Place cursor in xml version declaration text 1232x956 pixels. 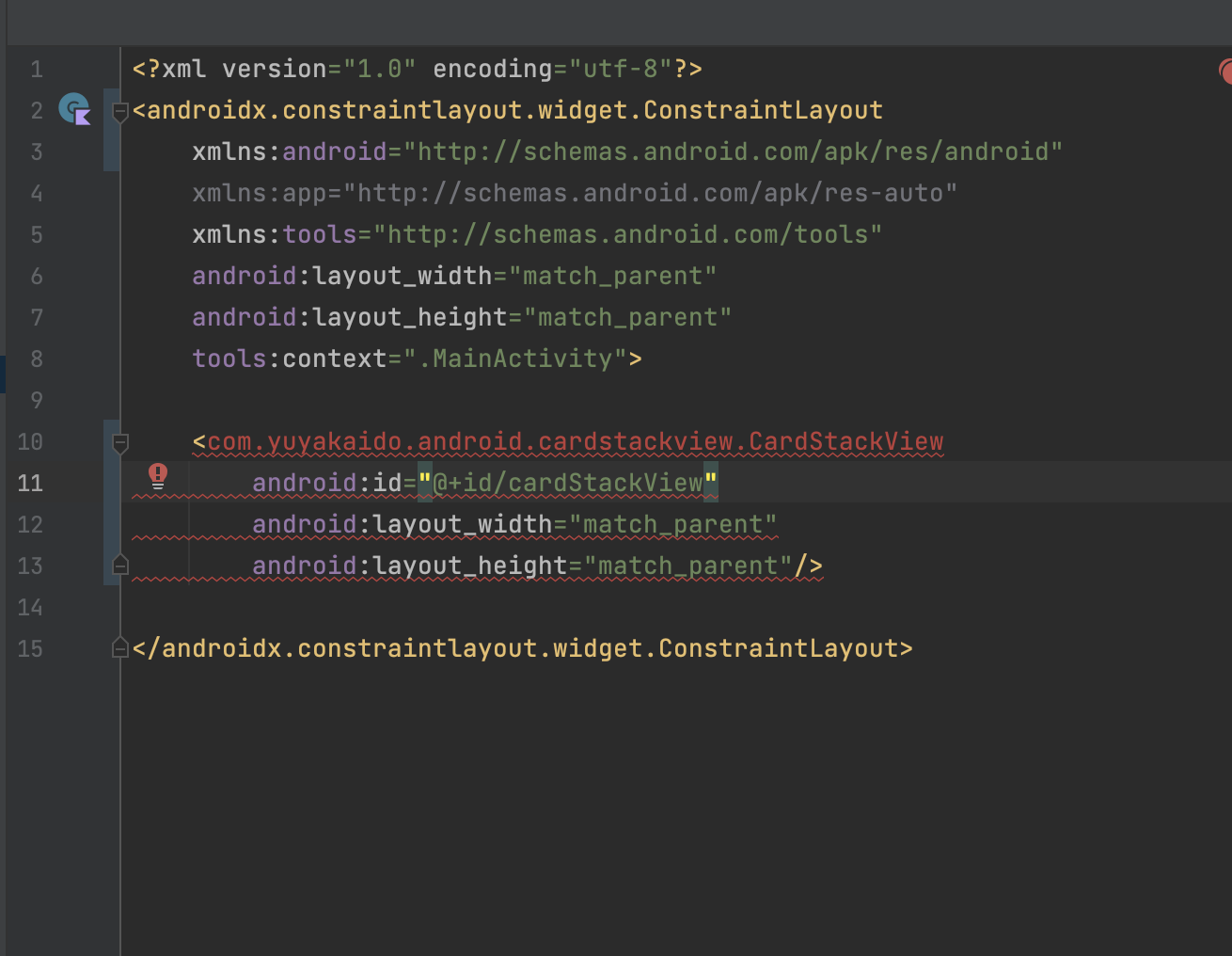coord(418,69)
